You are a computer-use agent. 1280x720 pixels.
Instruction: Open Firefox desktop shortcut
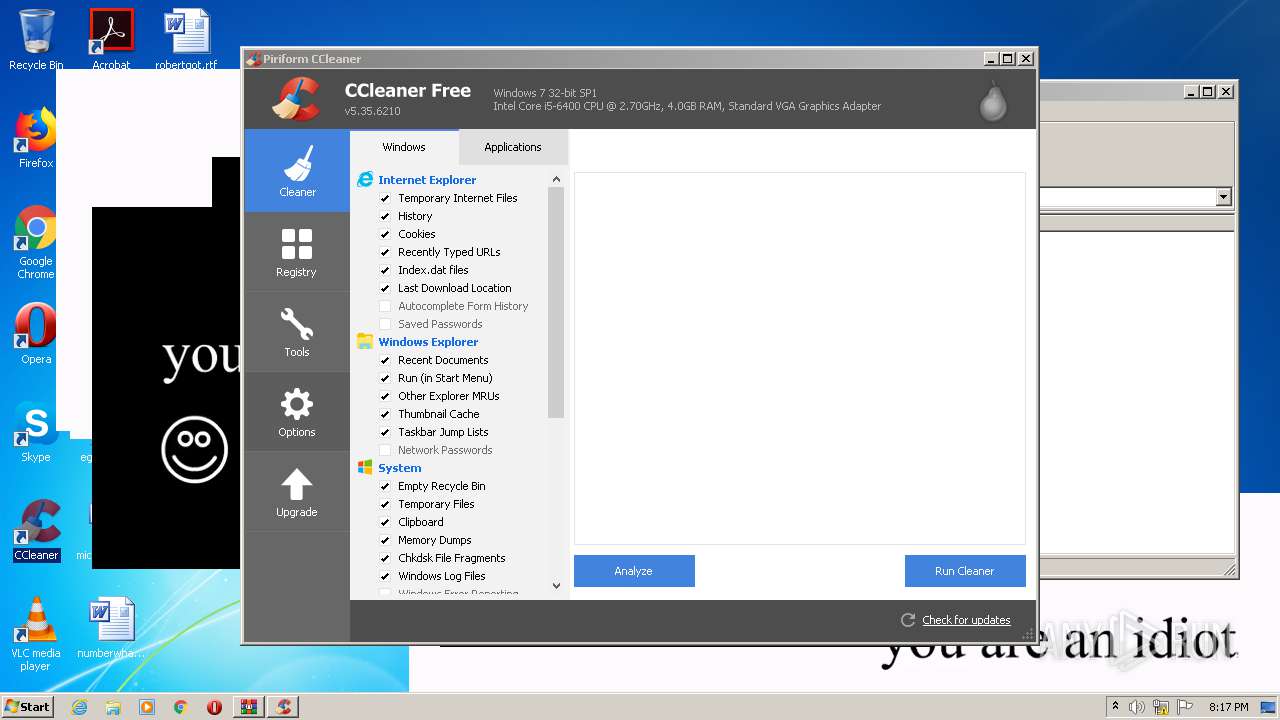click(x=36, y=139)
